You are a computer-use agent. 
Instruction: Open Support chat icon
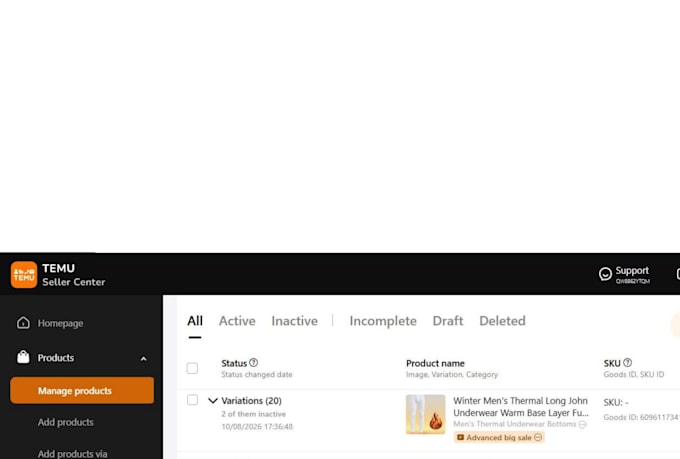(605, 274)
